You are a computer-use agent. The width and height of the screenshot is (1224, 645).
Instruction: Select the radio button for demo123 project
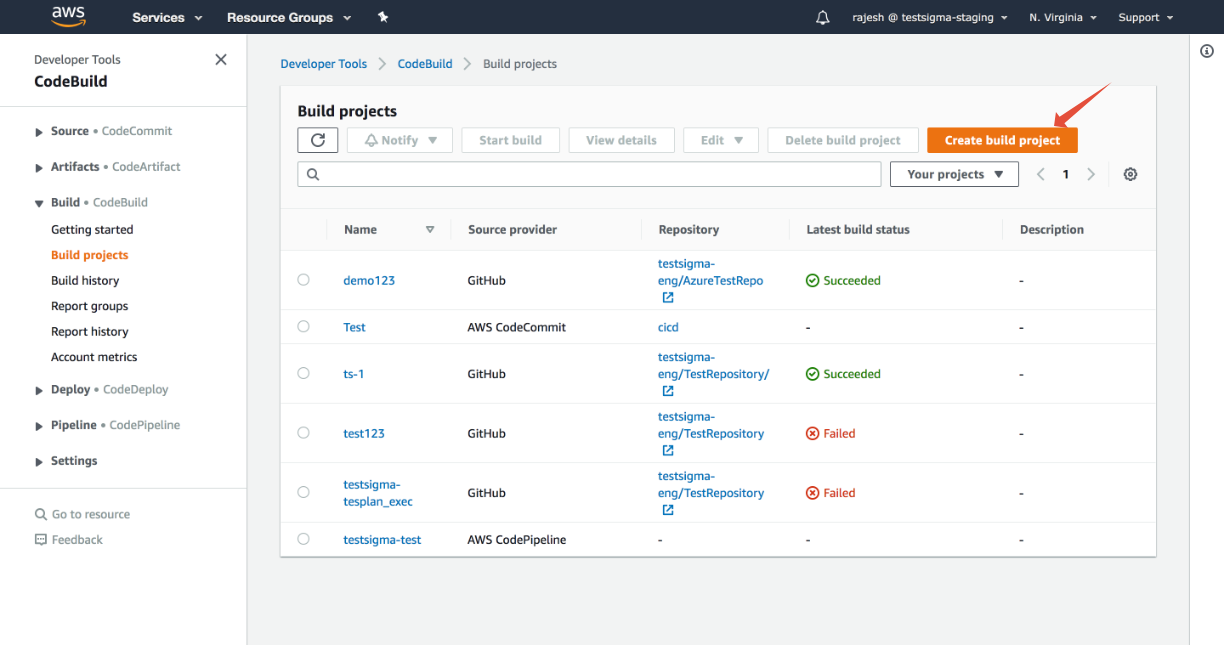(303, 280)
